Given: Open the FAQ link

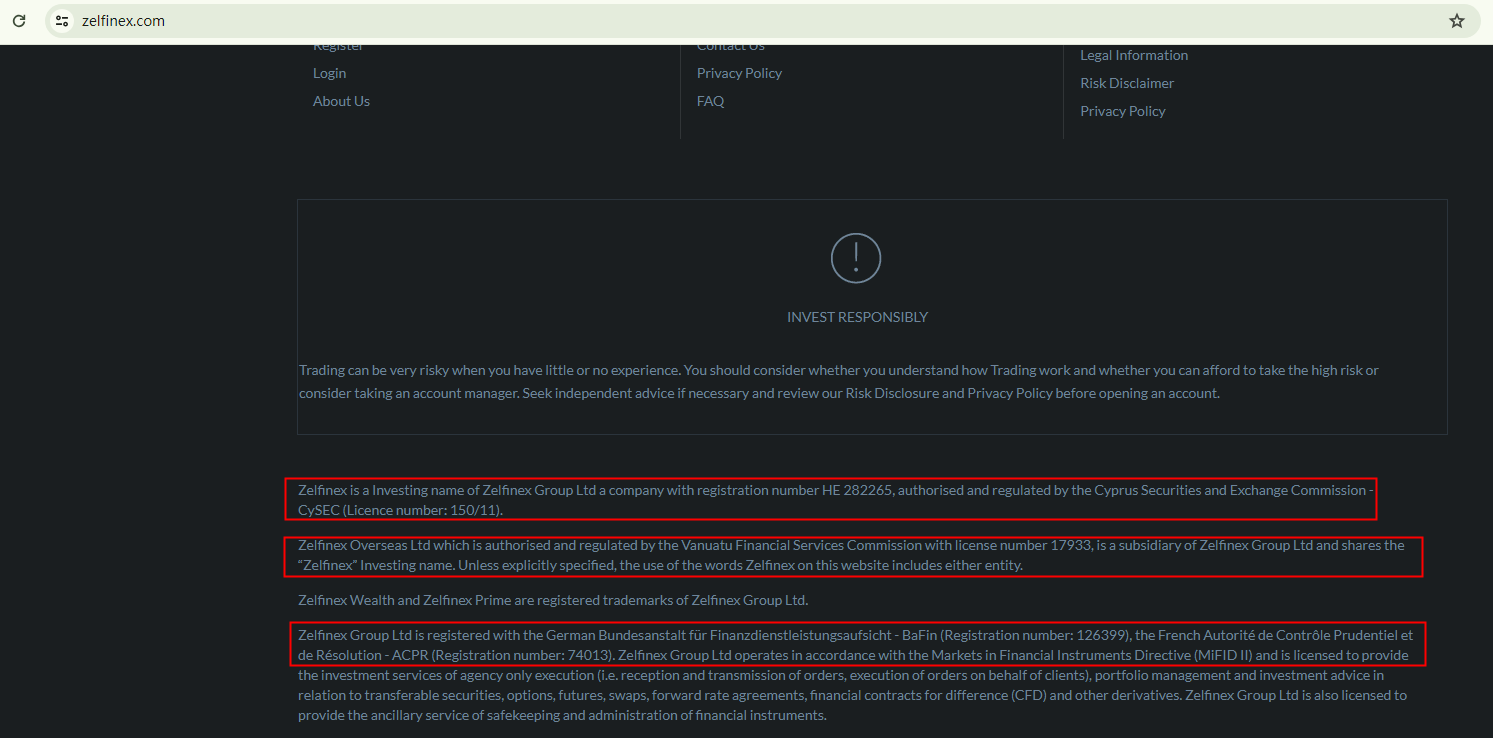Looking at the screenshot, I should 710,101.
